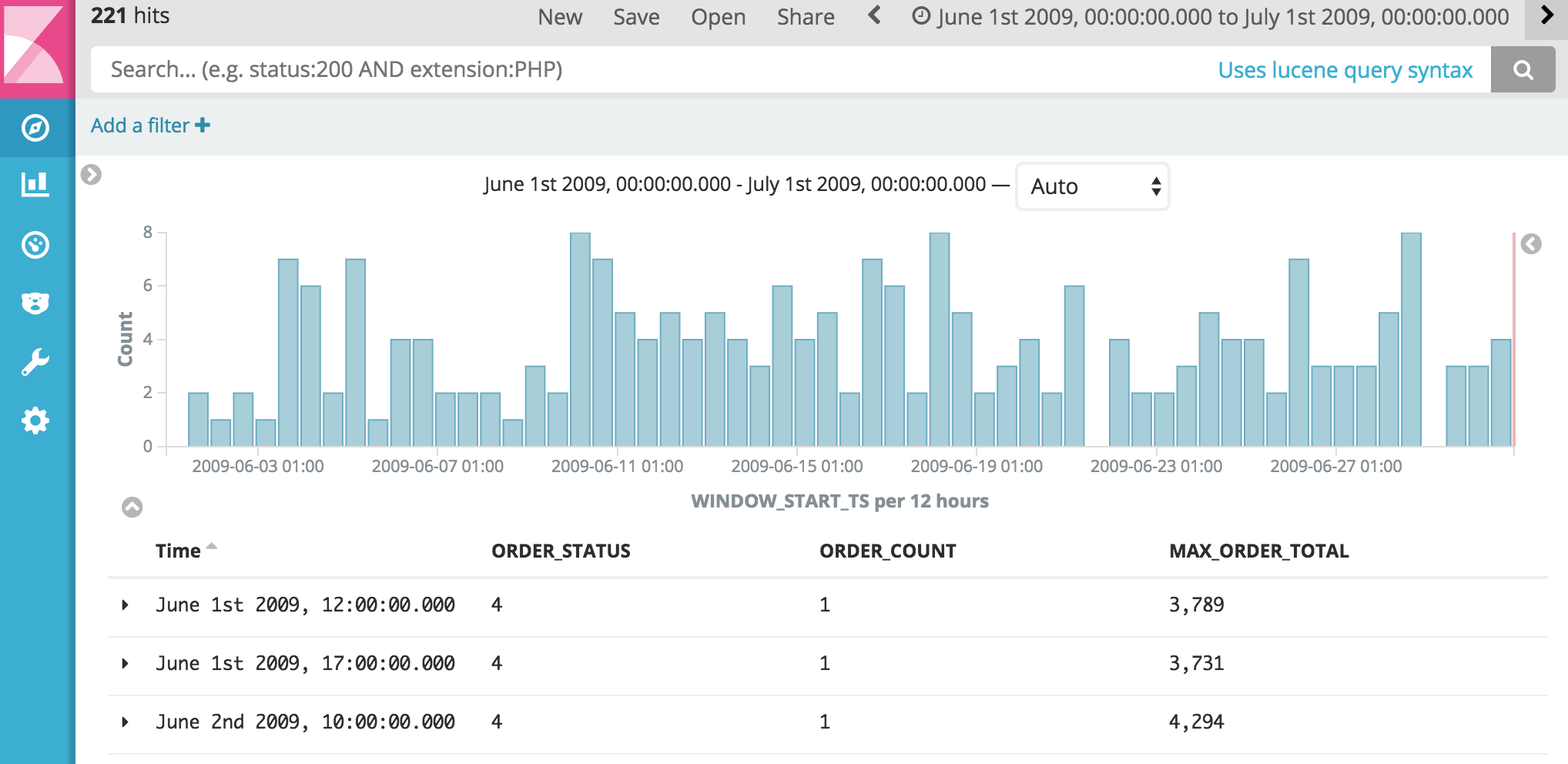Viewport: 1568px width, 764px height.
Task: Open the Timelion icon in sidebar
Action: [35, 303]
